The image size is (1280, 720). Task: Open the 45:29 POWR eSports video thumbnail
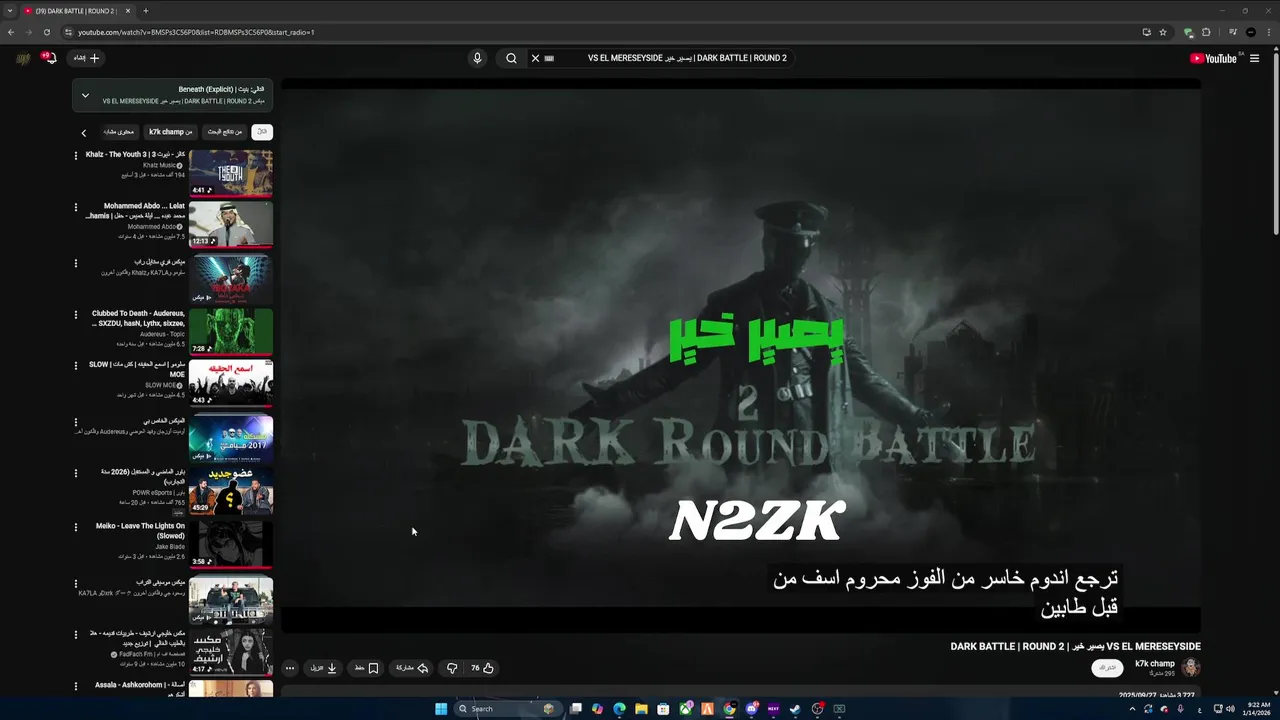click(231, 490)
